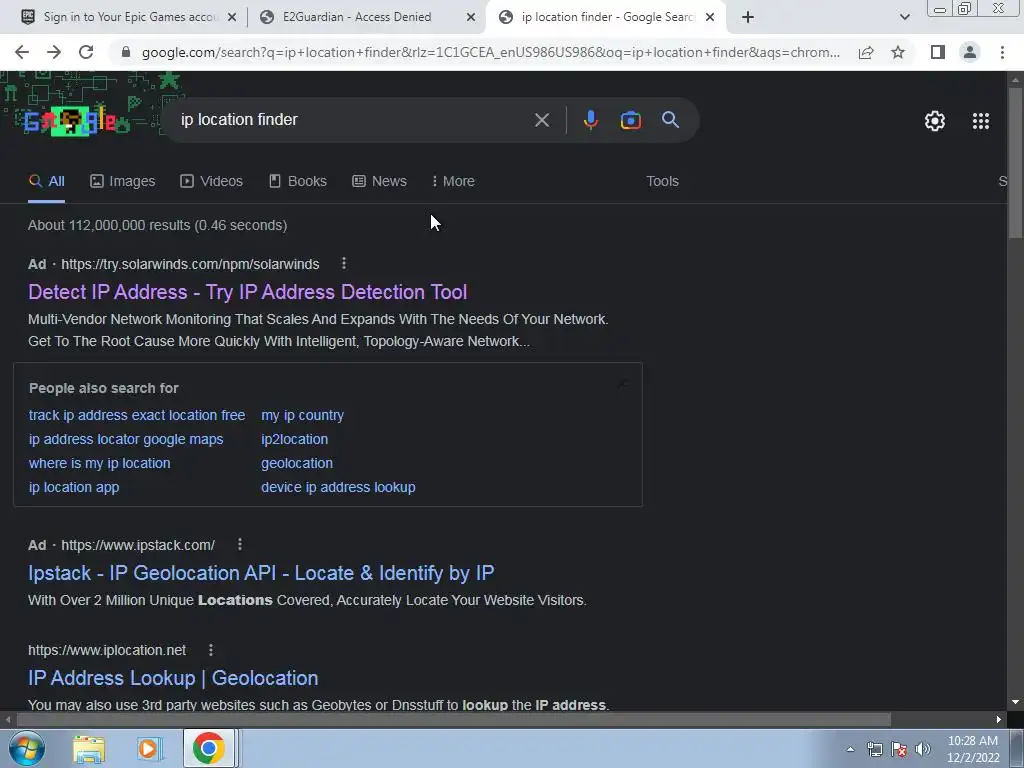Open the Google apps grid
Screen dimensions: 1024x768
[980, 121]
